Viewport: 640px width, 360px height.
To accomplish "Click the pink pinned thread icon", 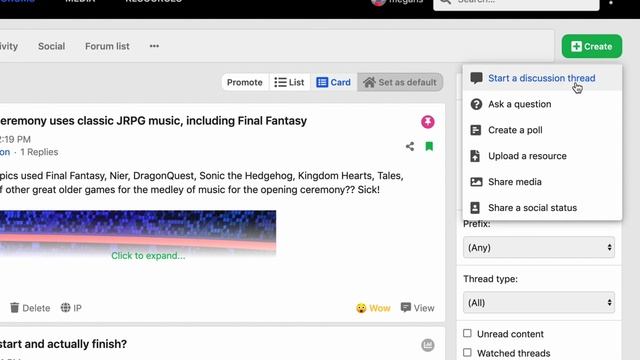I will [x=428, y=122].
